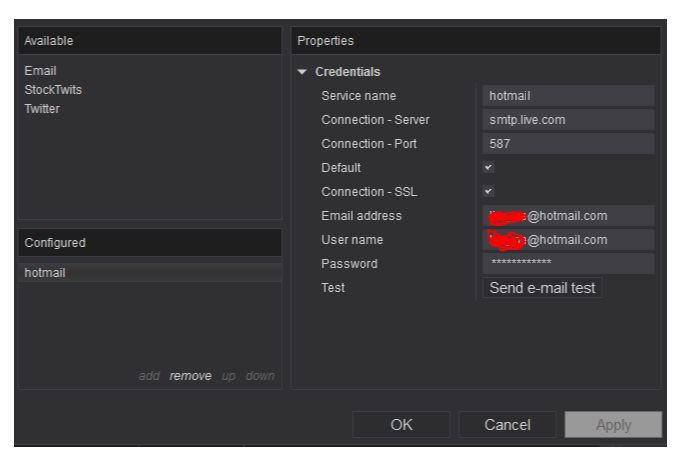Select StockTwits in Available list

tap(53, 90)
